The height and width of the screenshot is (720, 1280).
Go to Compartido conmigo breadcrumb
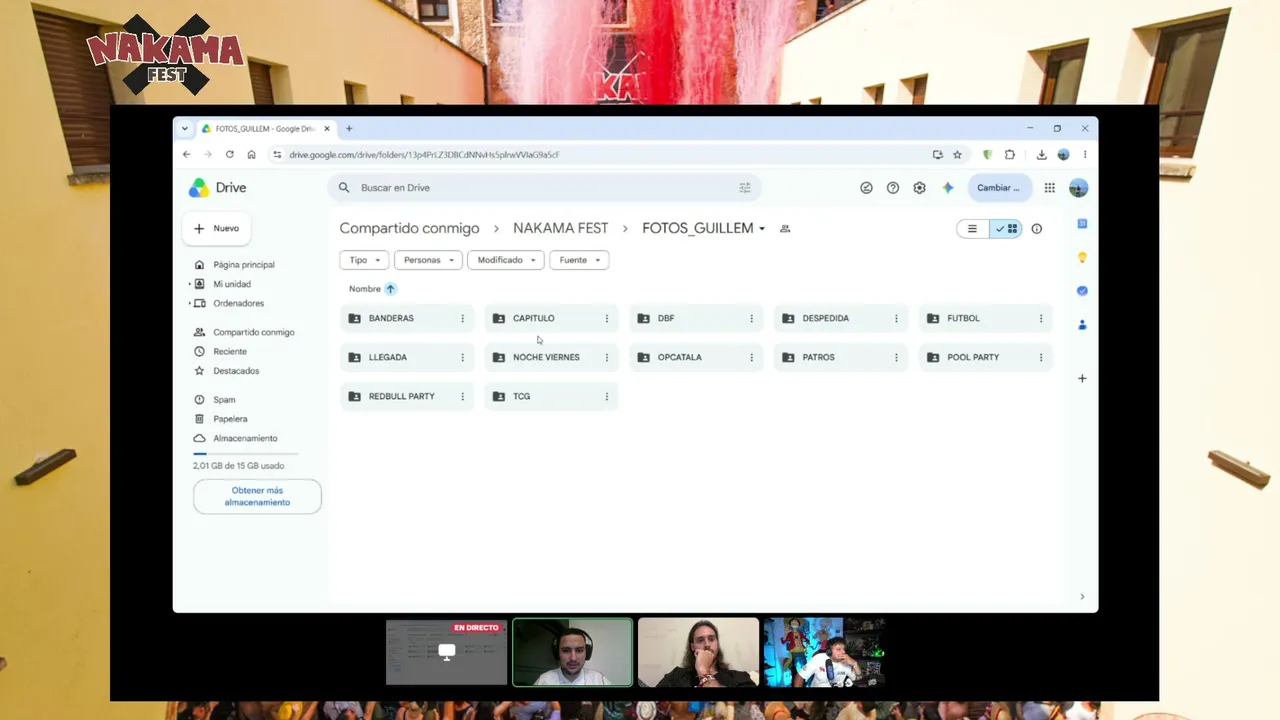click(410, 229)
